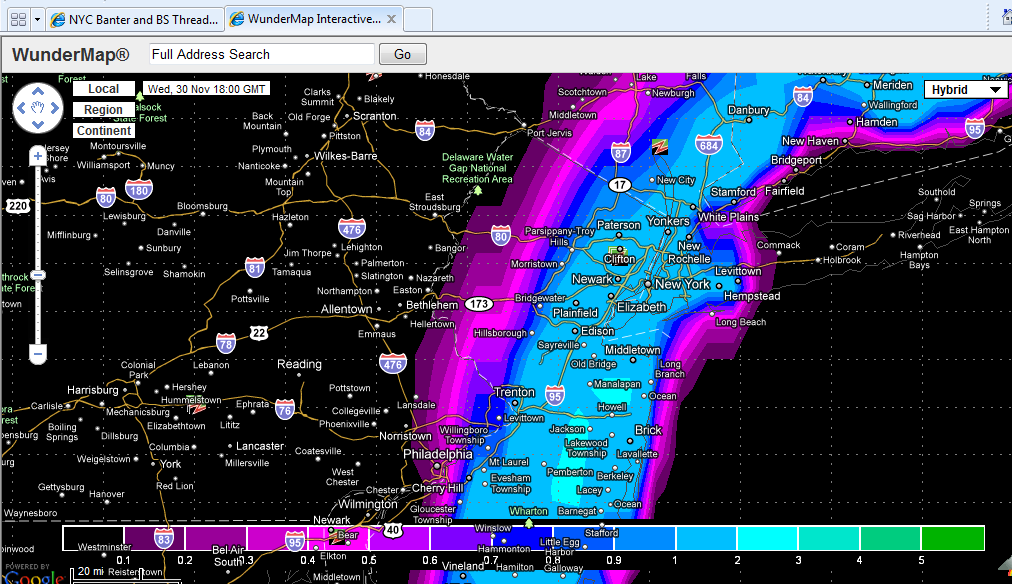Screen dimensions: 1012x584
Task: Close the WunderMap Interactive tab
Action: click(391, 19)
